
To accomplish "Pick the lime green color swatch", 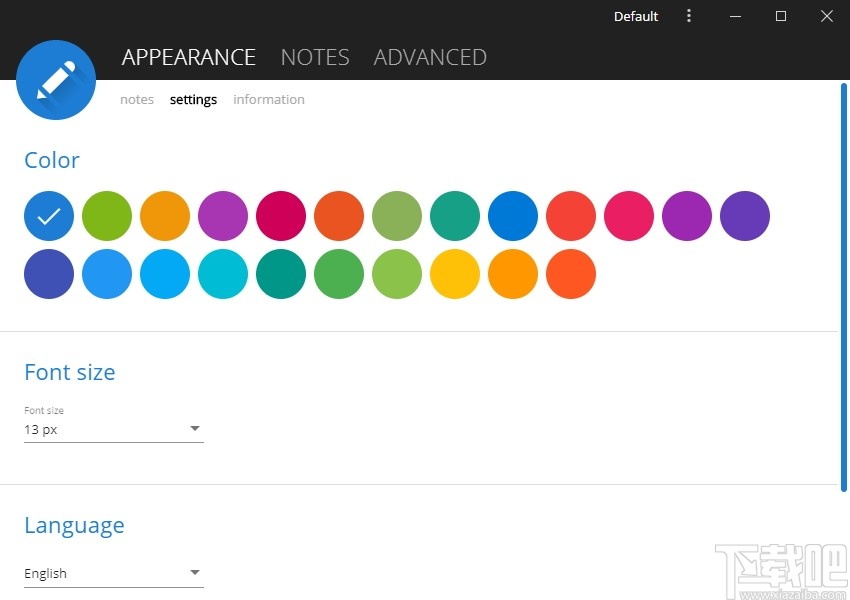I will (107, 216).
